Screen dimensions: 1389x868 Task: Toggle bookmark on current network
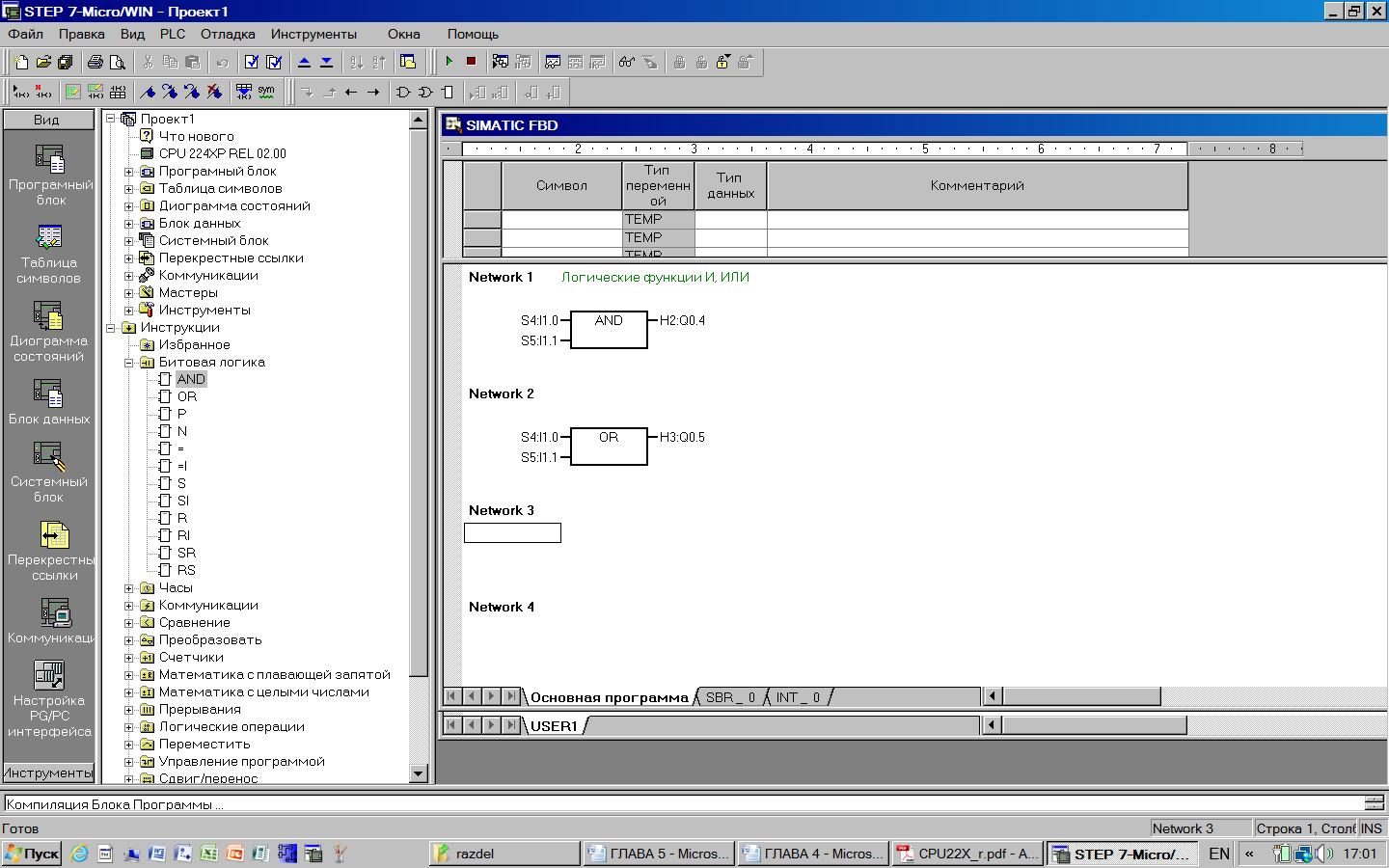[147, 92]
